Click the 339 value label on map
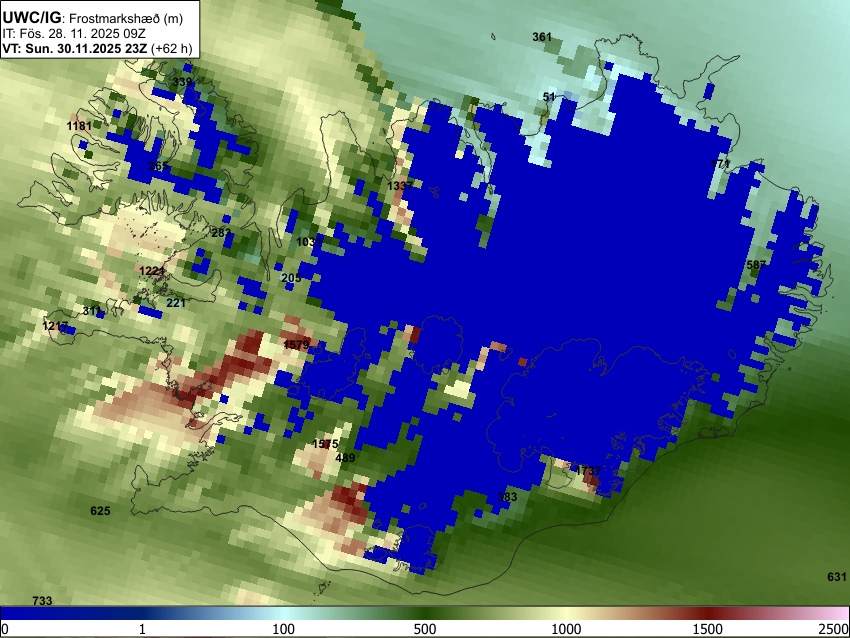 click(x=182, y=82)
